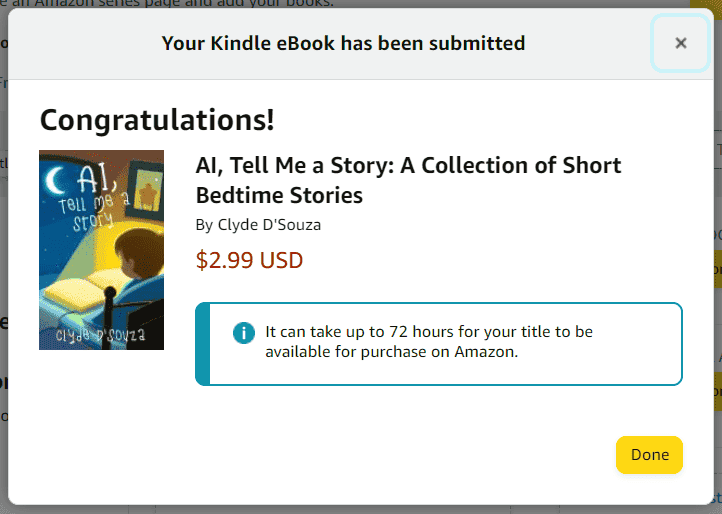This screenshot has width=722, height=514.
Task: Click the "Your Kindle eBook has been submitted" header
Action: pos(343,43)
